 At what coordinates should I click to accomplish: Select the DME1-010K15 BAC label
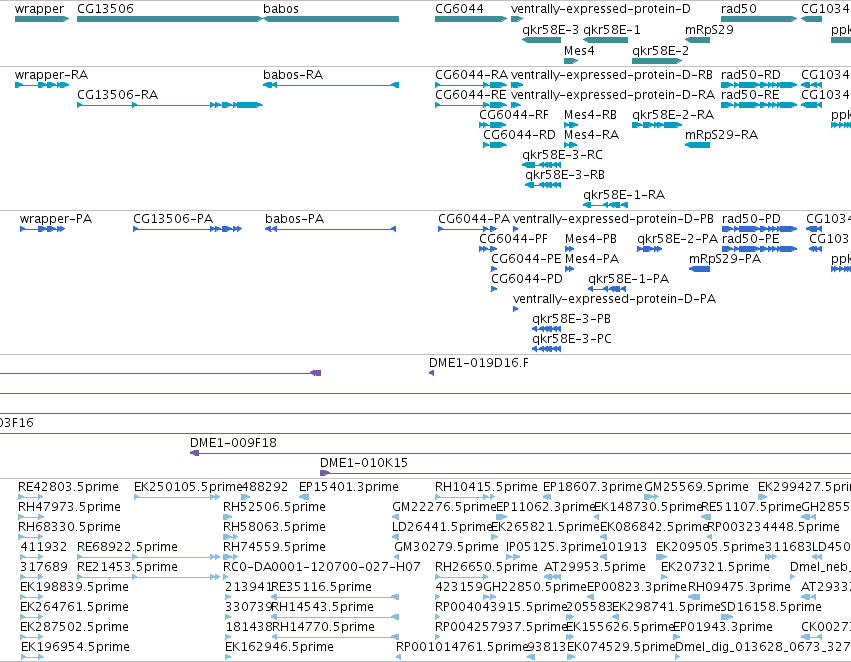(x=364, y=463)
